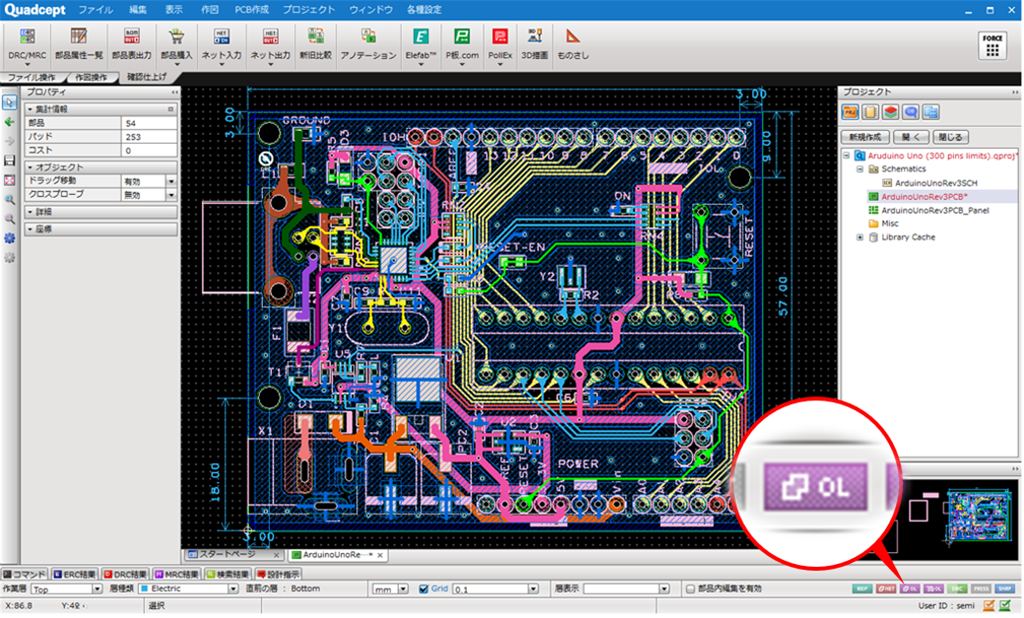The height and width of the screenshot is (618, 1024).
Task: Open the ファイル menu
Action: 95,10
